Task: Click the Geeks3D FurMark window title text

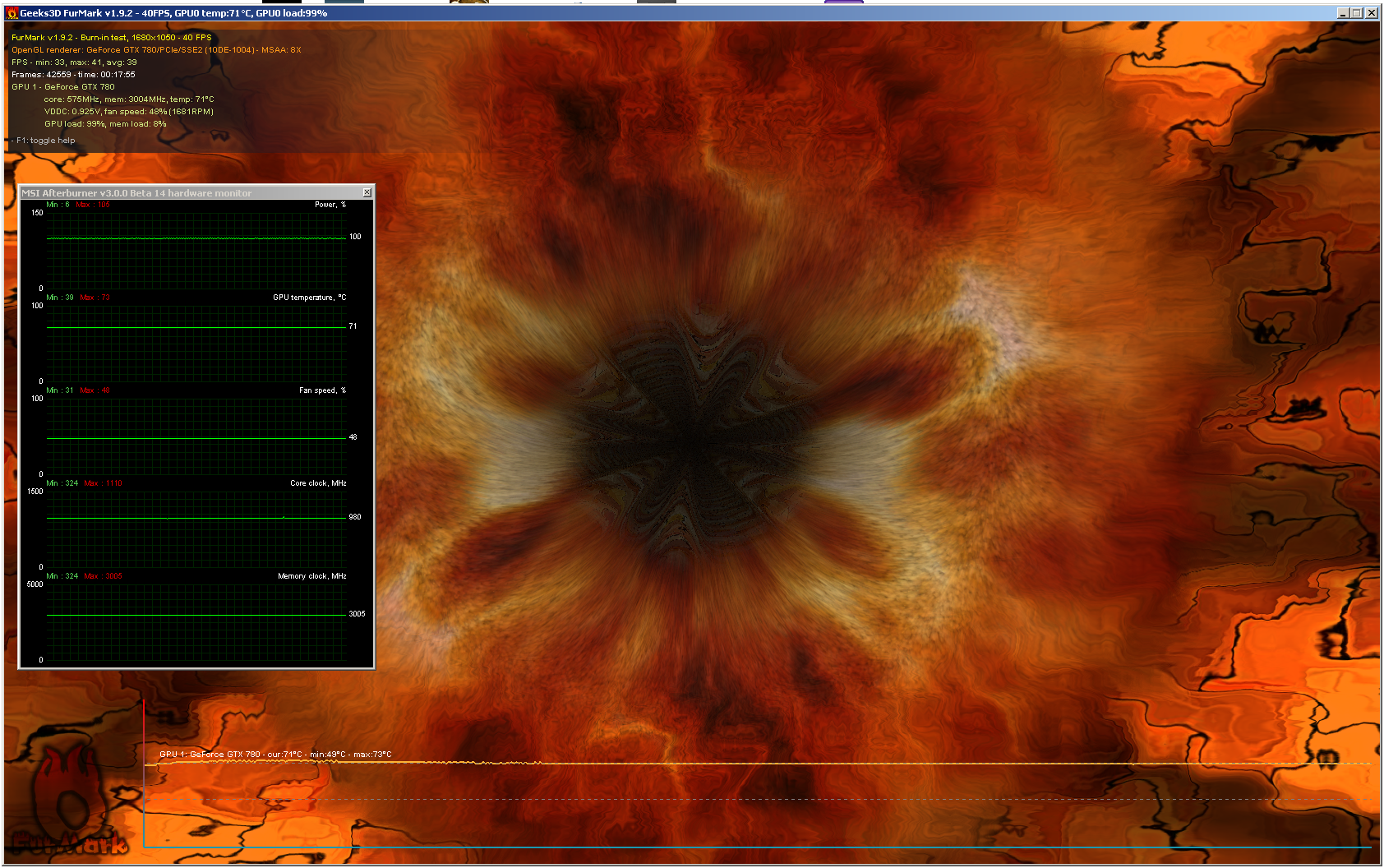Action: [x=173, y=13]
